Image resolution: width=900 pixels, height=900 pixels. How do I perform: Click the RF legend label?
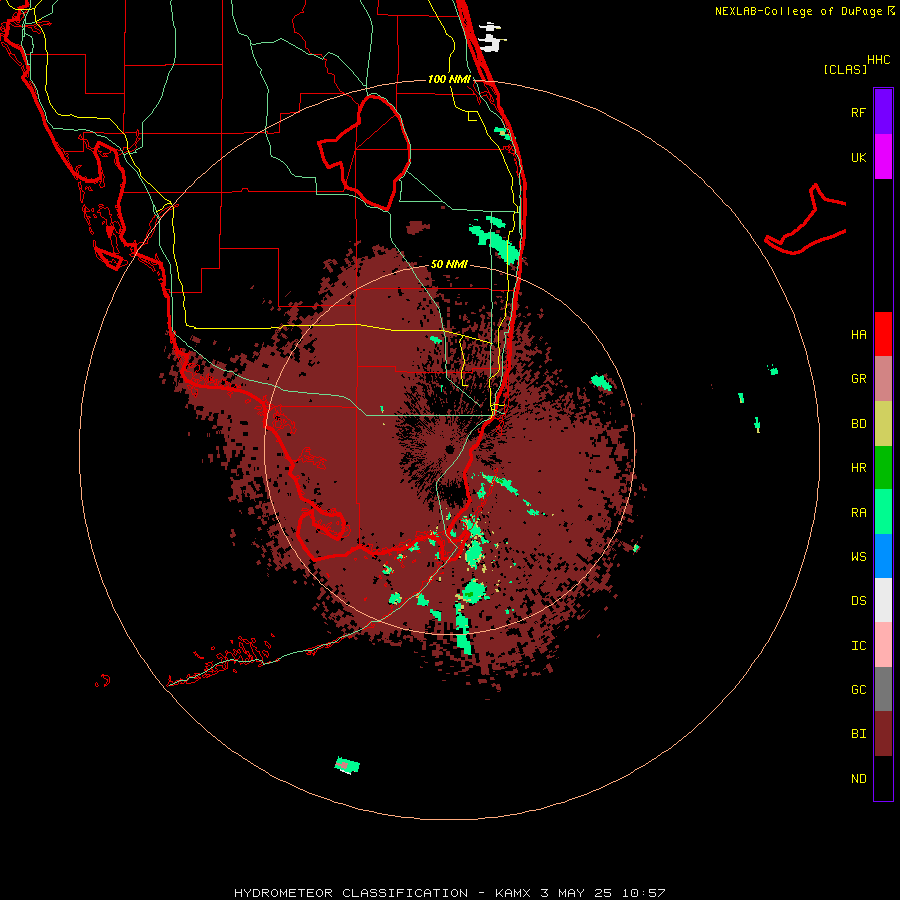(859, 112)
